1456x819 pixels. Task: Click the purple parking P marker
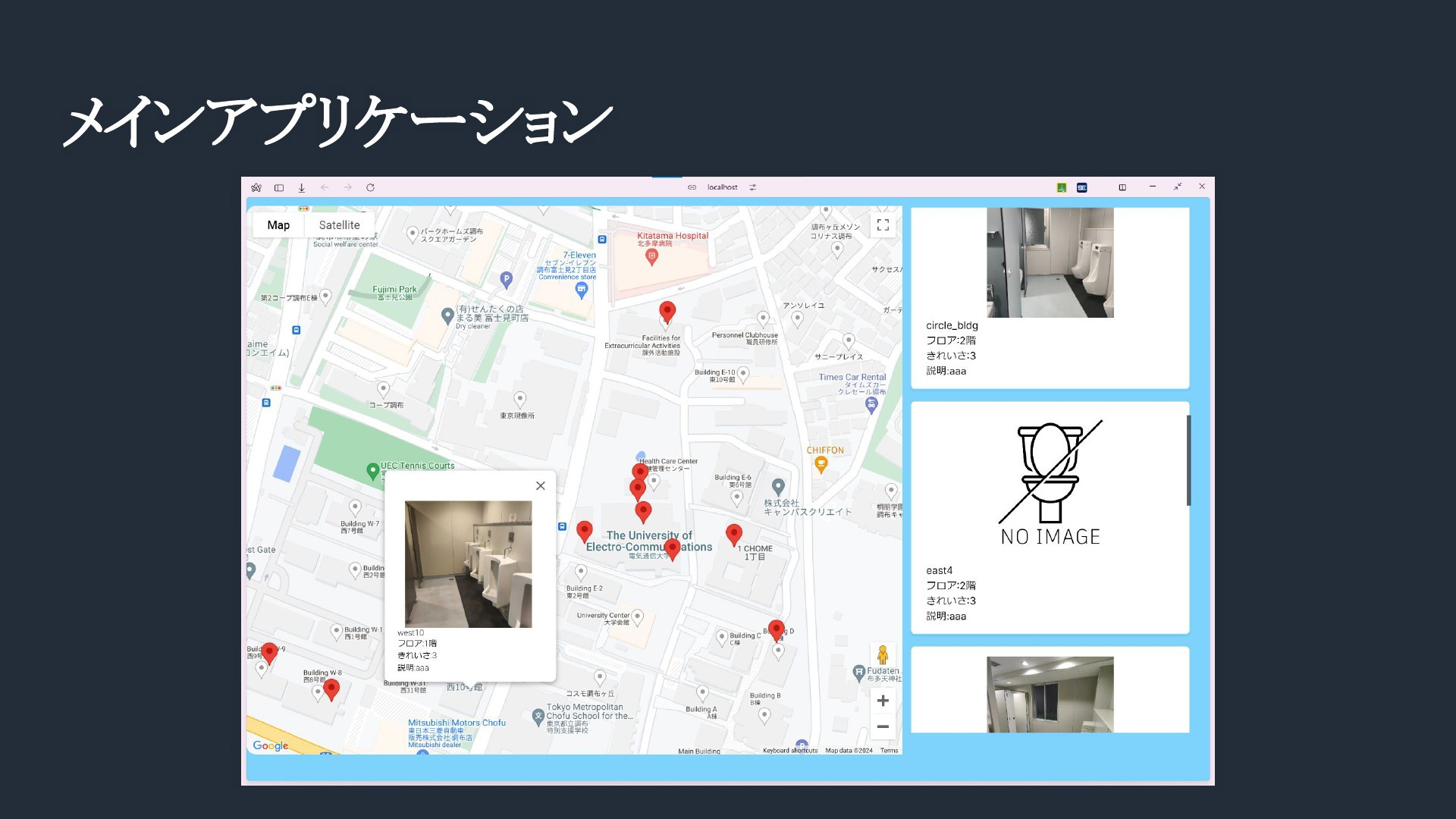click(x=507, y=280)
